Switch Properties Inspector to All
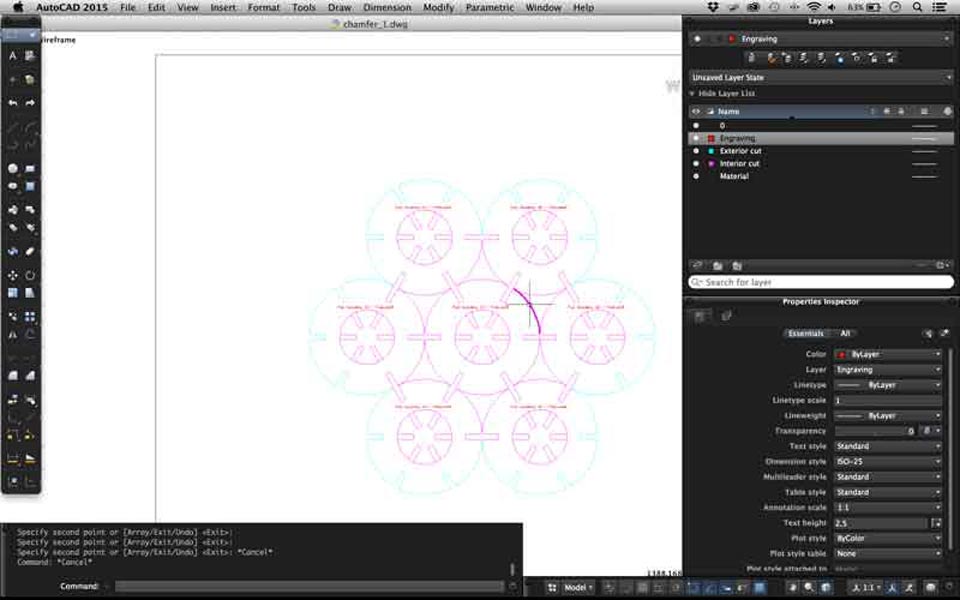 click(845, 334)
